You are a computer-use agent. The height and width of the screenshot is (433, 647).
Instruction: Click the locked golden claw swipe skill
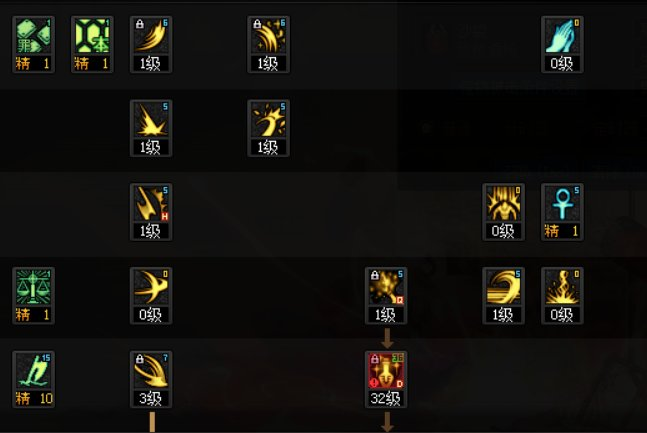pyautogui.click(x=151, y=44)
